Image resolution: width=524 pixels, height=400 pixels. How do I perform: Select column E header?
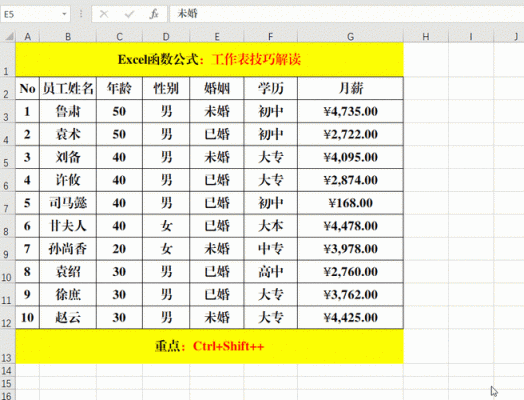(217, 37)
